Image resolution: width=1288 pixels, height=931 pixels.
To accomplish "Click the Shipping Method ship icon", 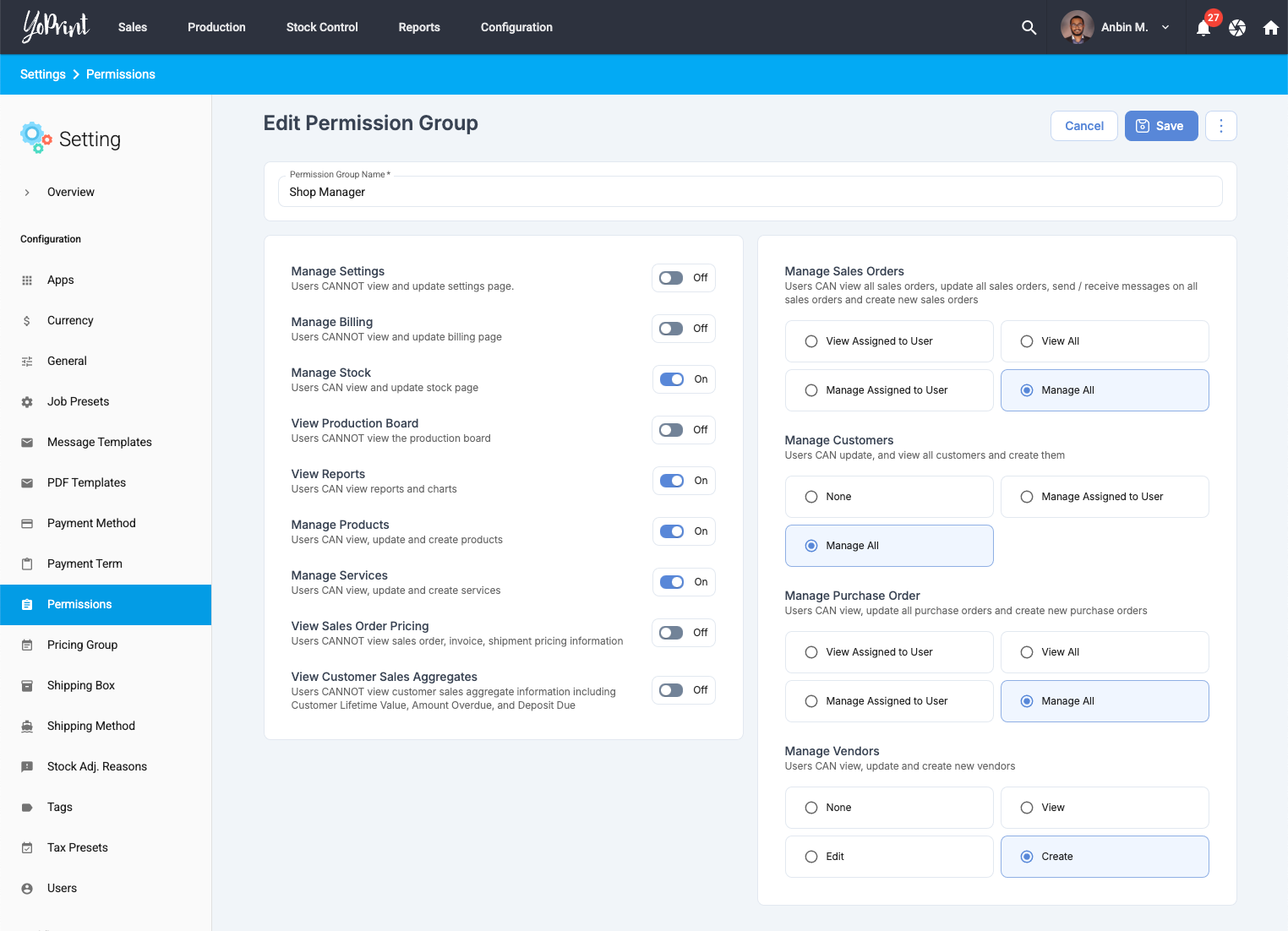I will tap(27, 727).
